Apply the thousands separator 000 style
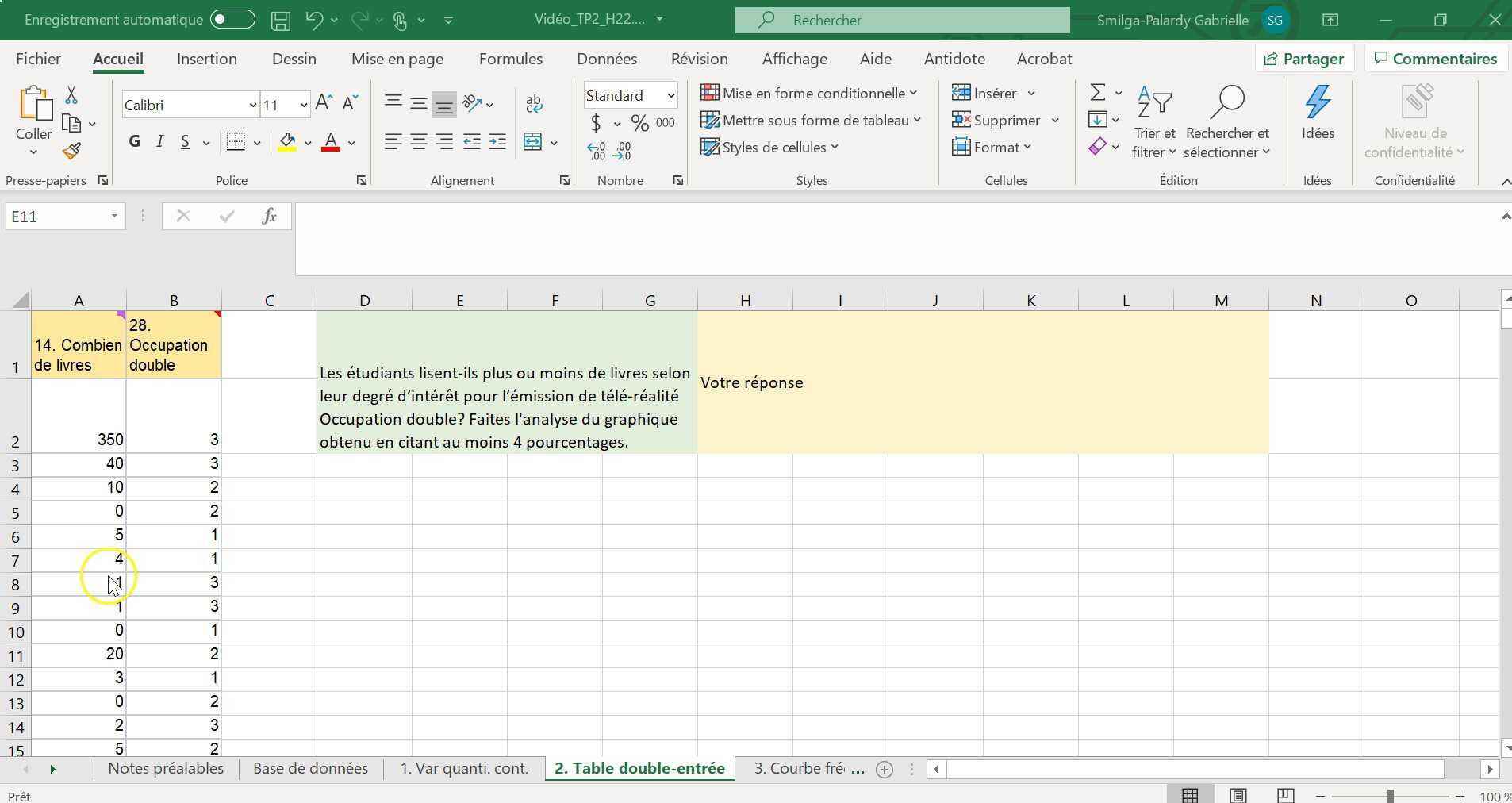The width and height of the screenshot is (1512, 803). pyautogui.click(x=666, y=123)
